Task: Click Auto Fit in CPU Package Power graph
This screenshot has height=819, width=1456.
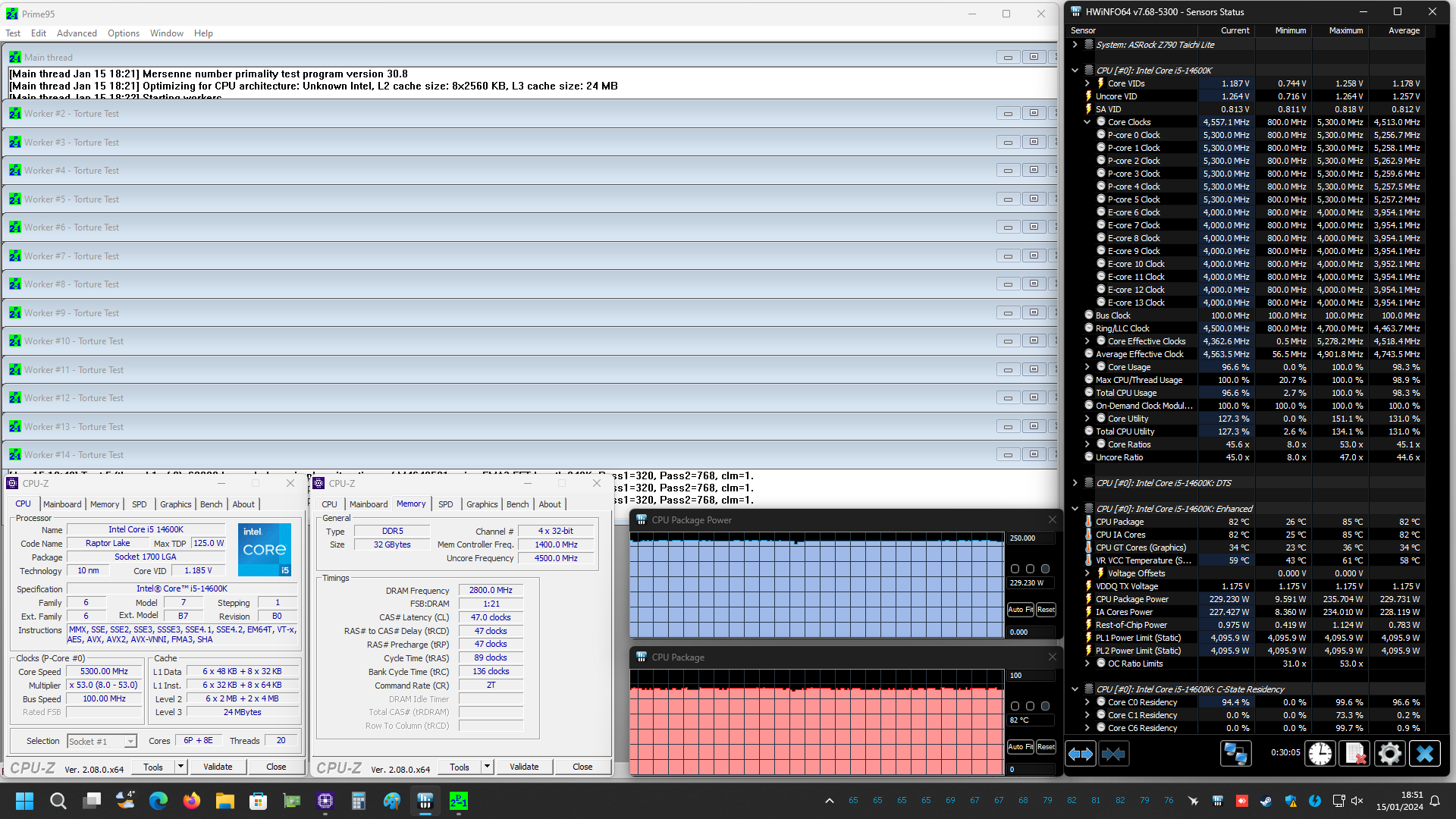Action: tap(1021, 610)
